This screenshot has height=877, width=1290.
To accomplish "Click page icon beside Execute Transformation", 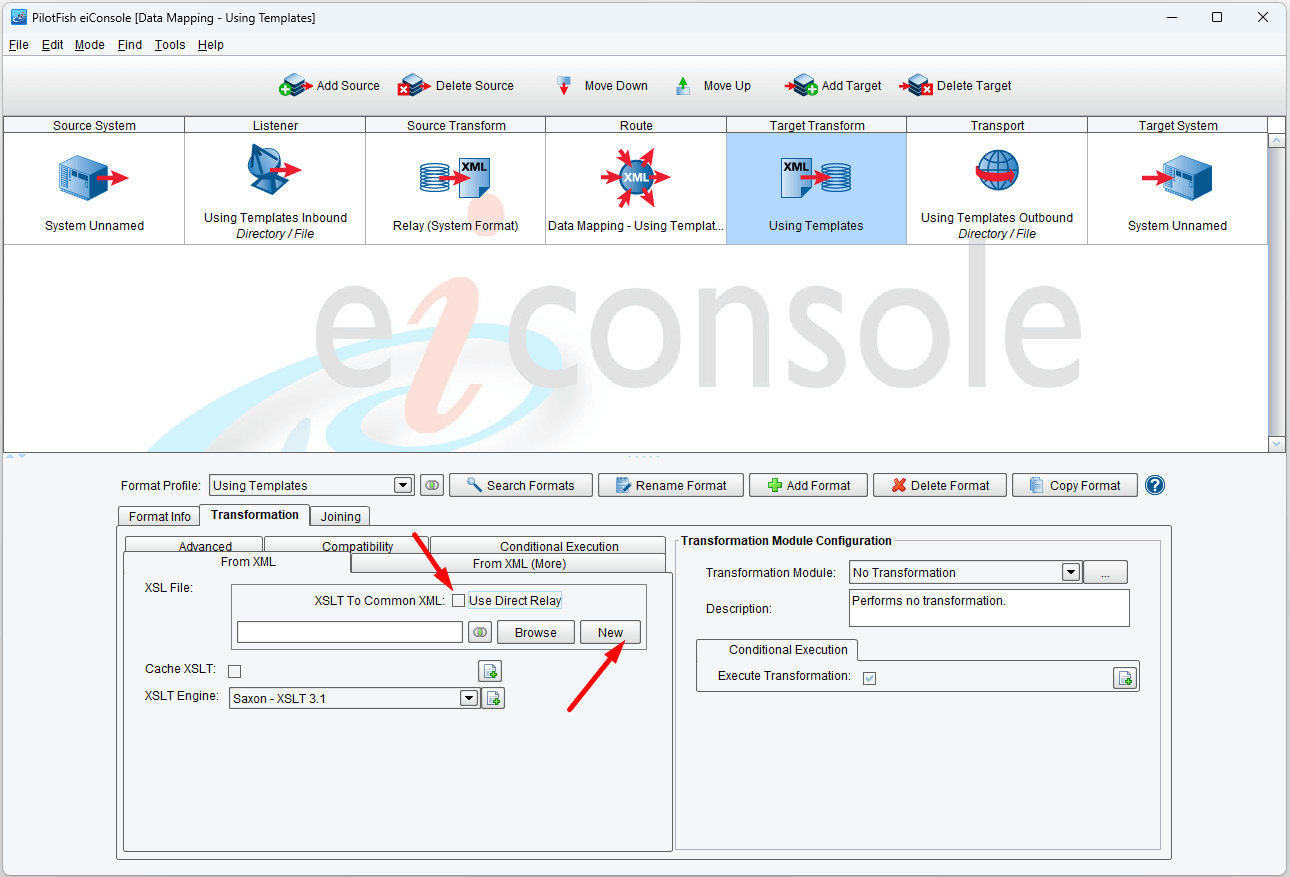I will click(x=1125, y=678).
